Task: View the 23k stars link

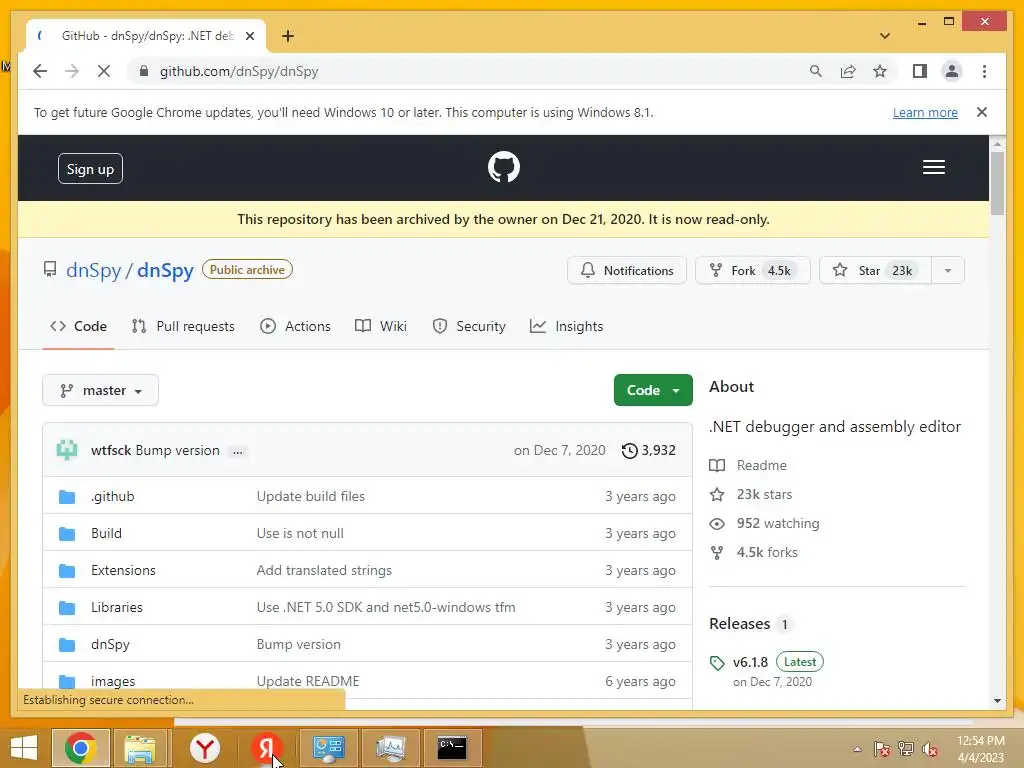Action: (x=764, y=494)
